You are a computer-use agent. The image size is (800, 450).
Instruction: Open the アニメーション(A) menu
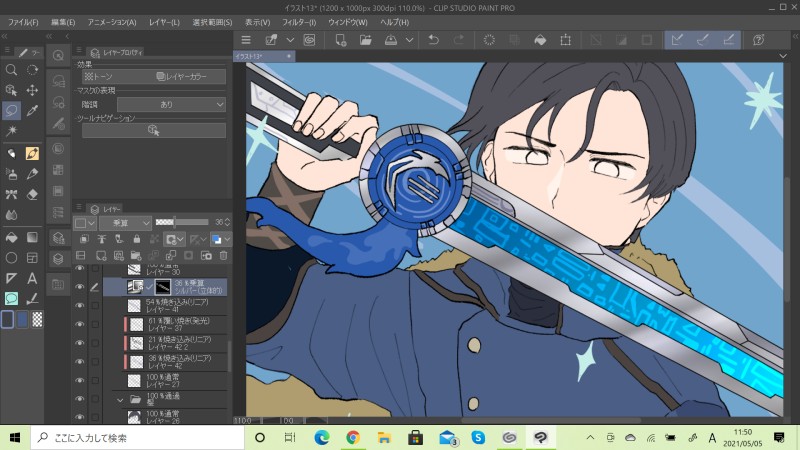click(x=112, y=22)
